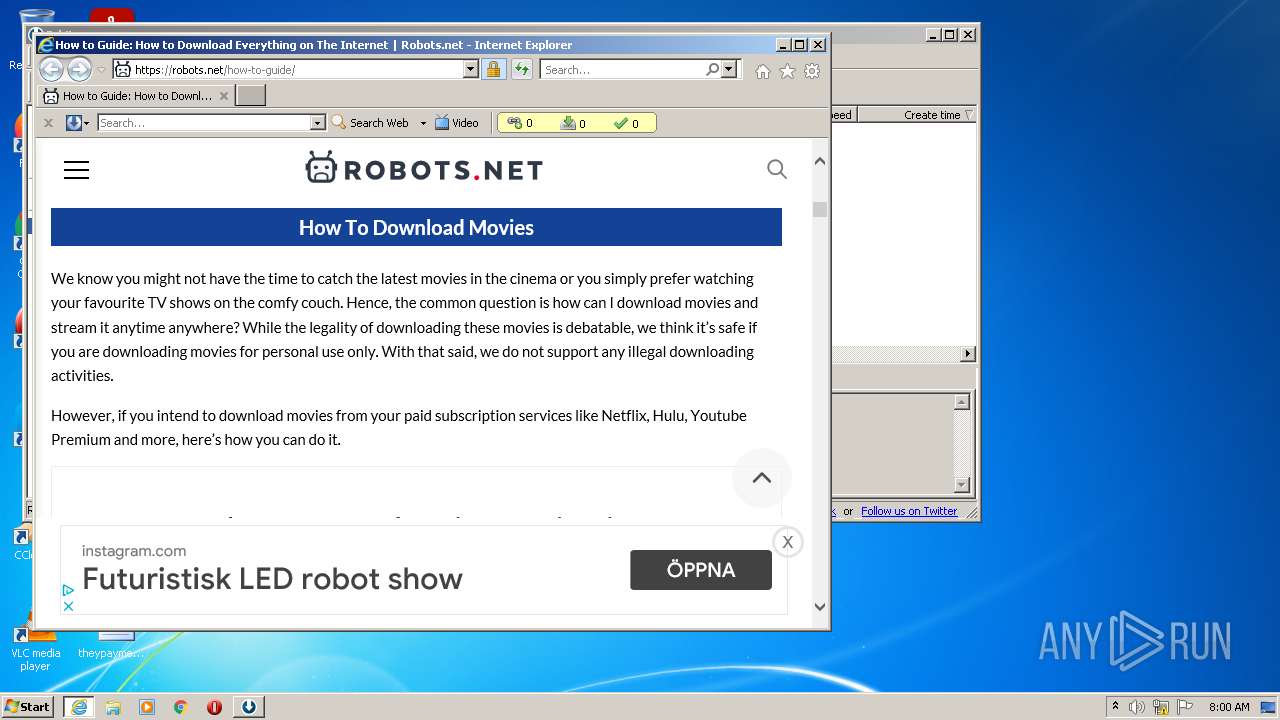Viewport: 1280px width, 720px height.
Task: Click the ad's small blue X icon
Action: point(68,606)
